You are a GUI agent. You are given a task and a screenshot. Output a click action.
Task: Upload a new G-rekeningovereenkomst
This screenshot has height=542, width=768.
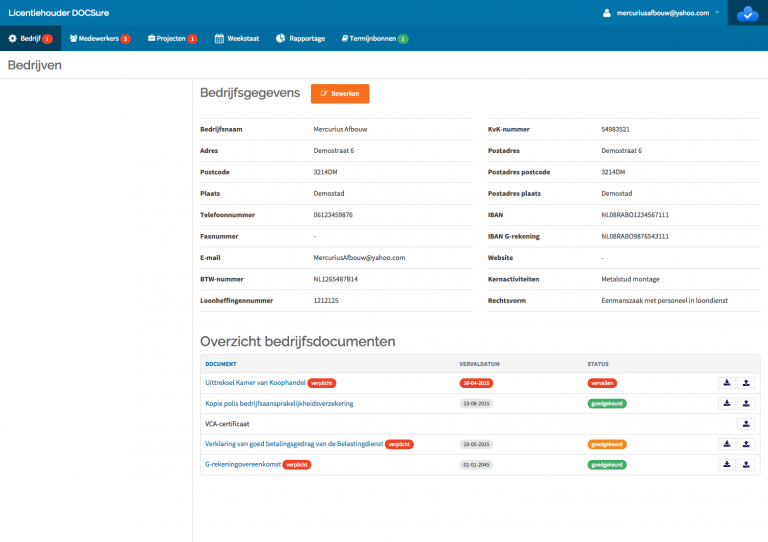coord(746,464)
